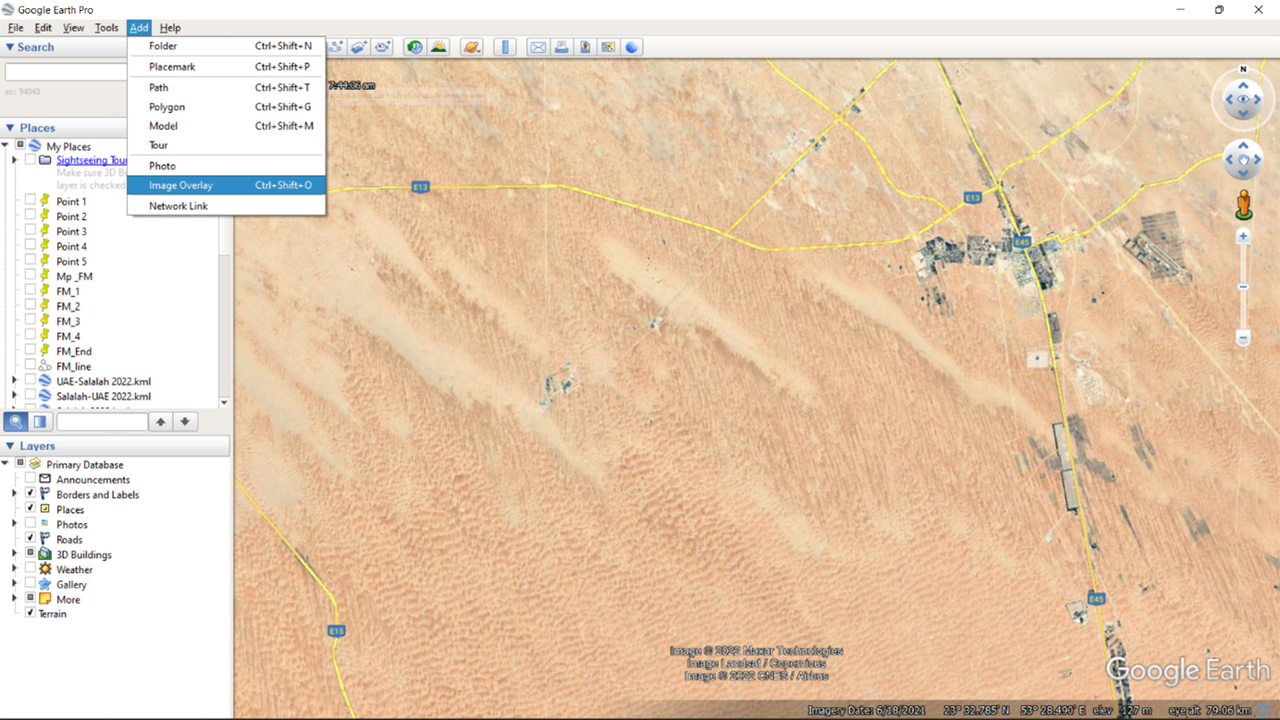
Task: Select the Mp _FM placemark
Action: pos(74,276)
